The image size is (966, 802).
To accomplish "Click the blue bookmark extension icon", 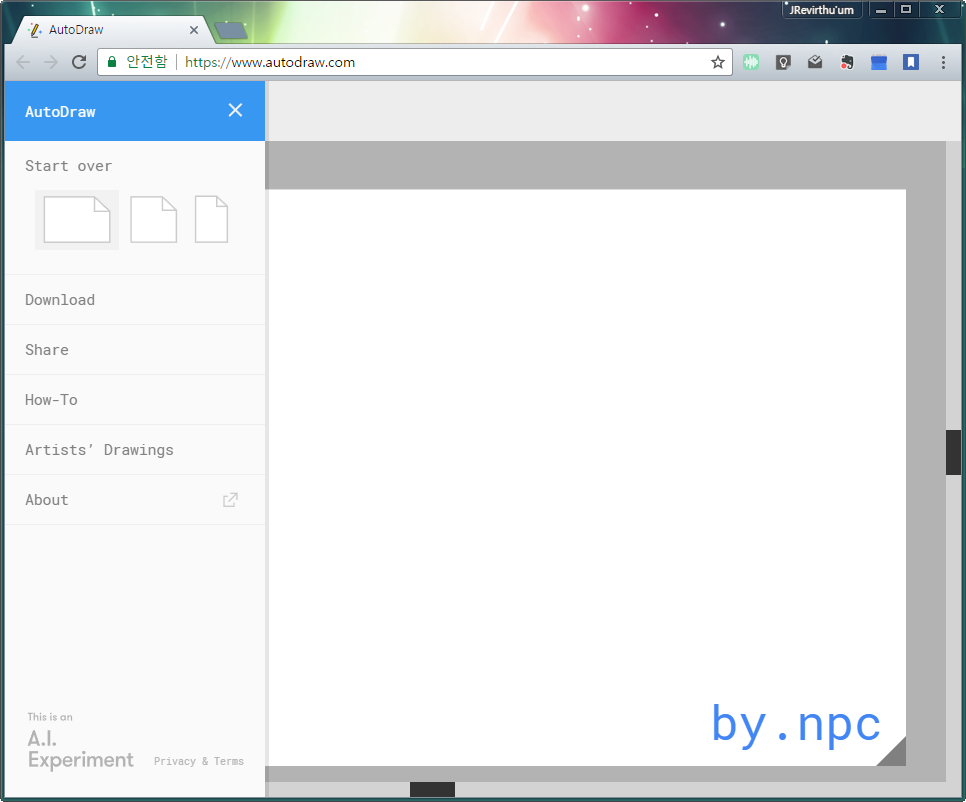I will [911, 62].
